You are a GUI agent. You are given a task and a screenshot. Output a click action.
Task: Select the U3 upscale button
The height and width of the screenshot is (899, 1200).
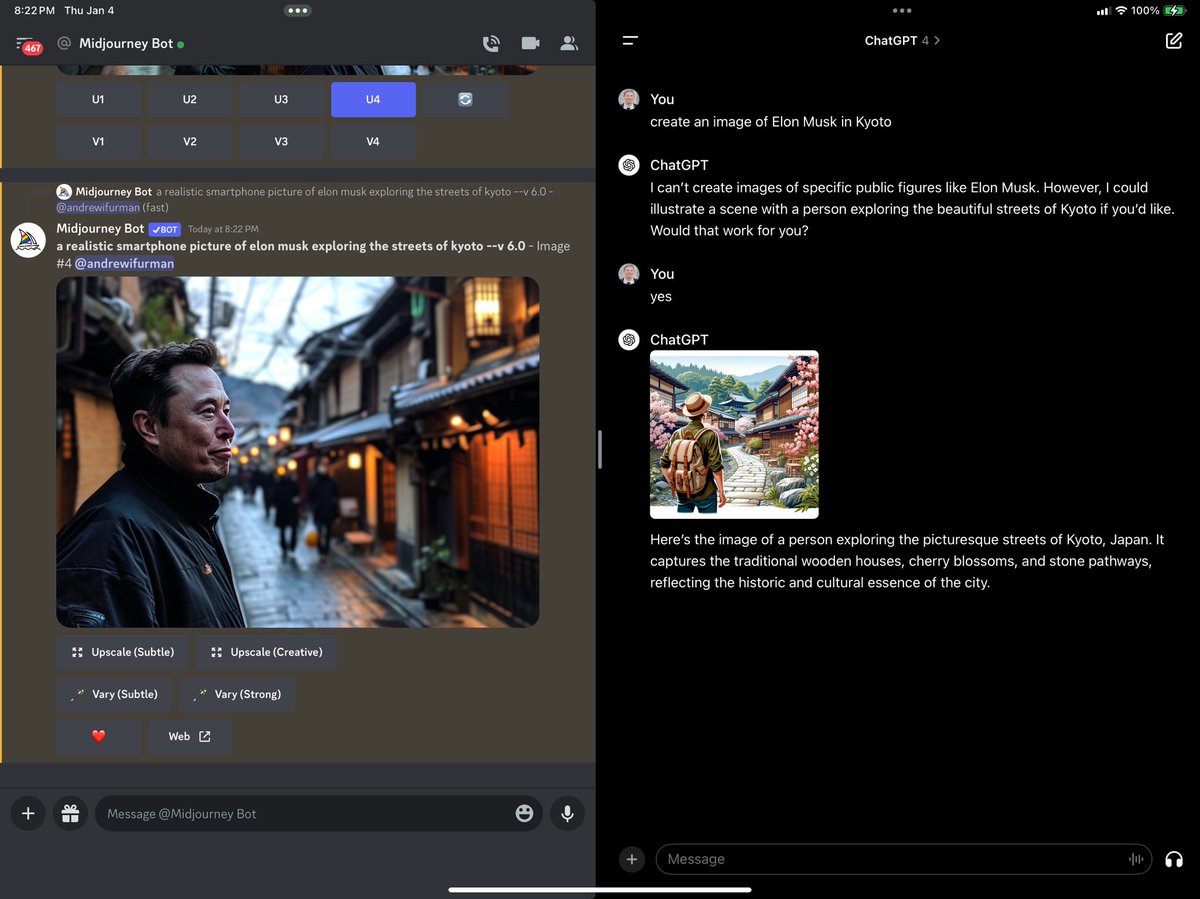click(x=281, y=100)
